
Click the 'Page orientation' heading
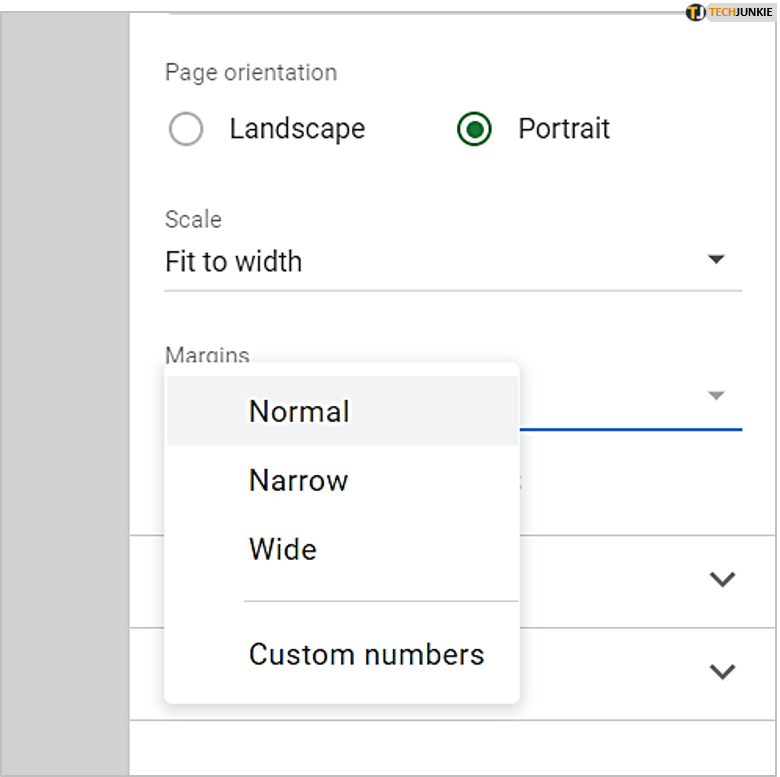[x=251, y=72]
